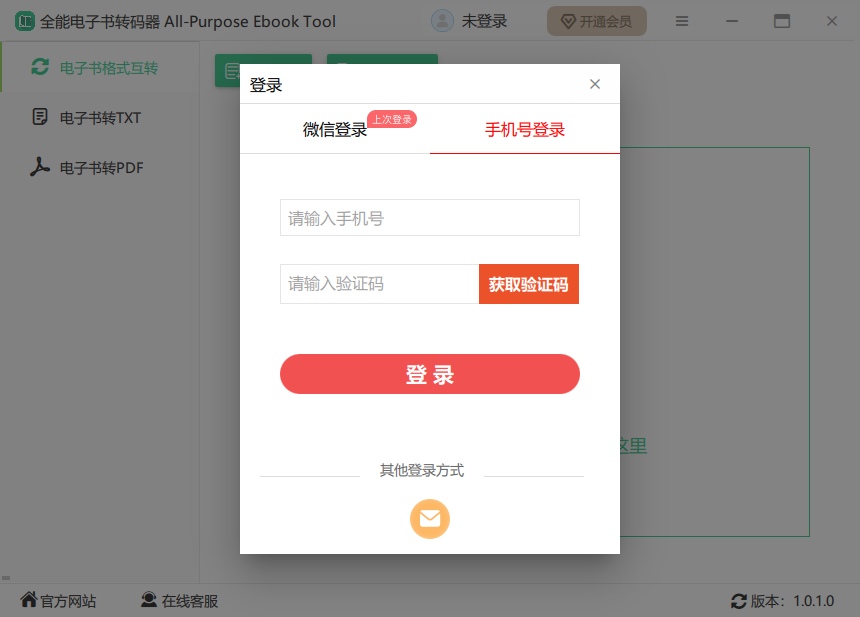This screenshot has height=617, width=860.
Task: Click the 获取验证码 button
Action: point(528,284)
